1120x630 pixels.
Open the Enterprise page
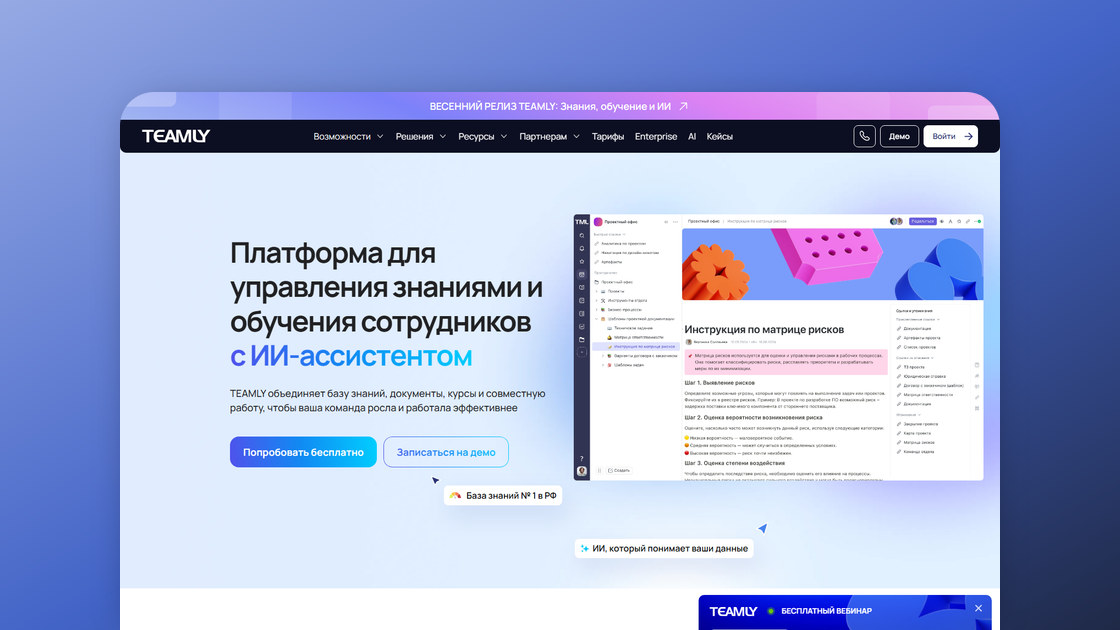[x=656, y=136]
